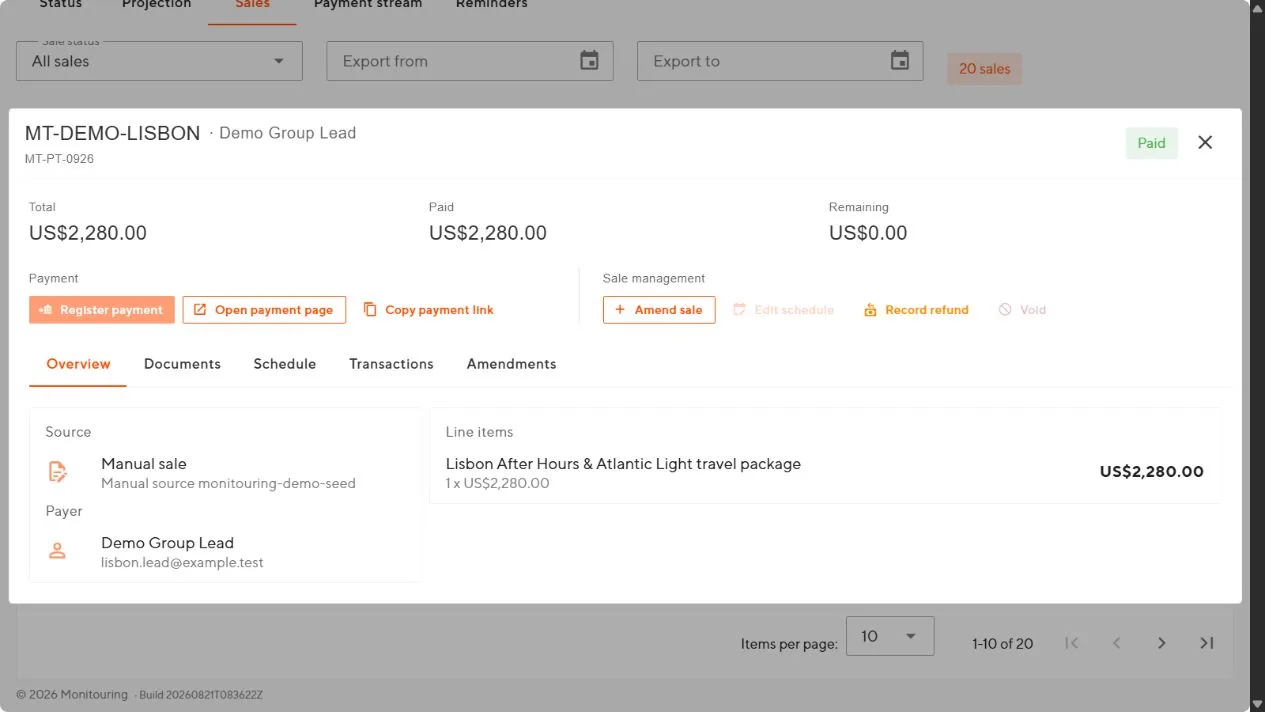Click the Export from date field
The image size is (1265, 712).
[x=470, y=61]
